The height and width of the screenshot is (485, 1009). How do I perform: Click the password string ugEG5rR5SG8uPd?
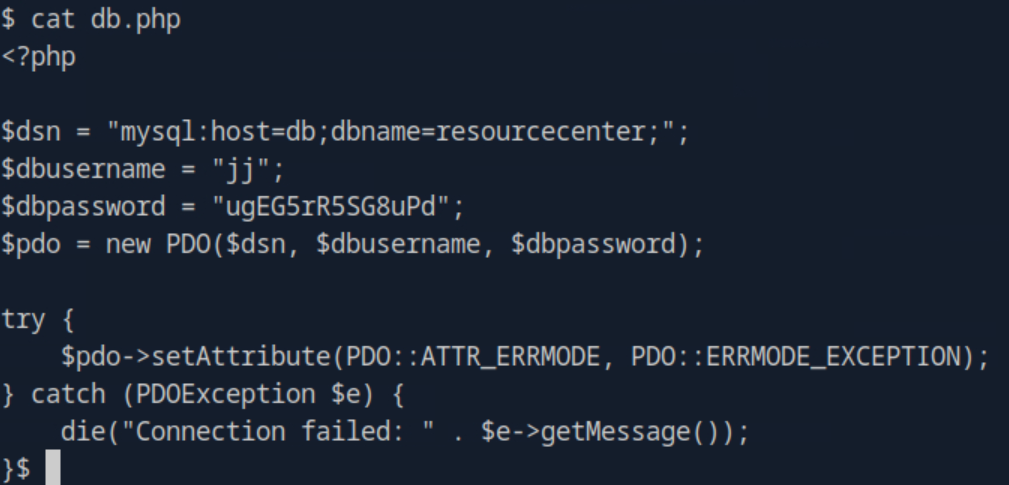point(338,207)
